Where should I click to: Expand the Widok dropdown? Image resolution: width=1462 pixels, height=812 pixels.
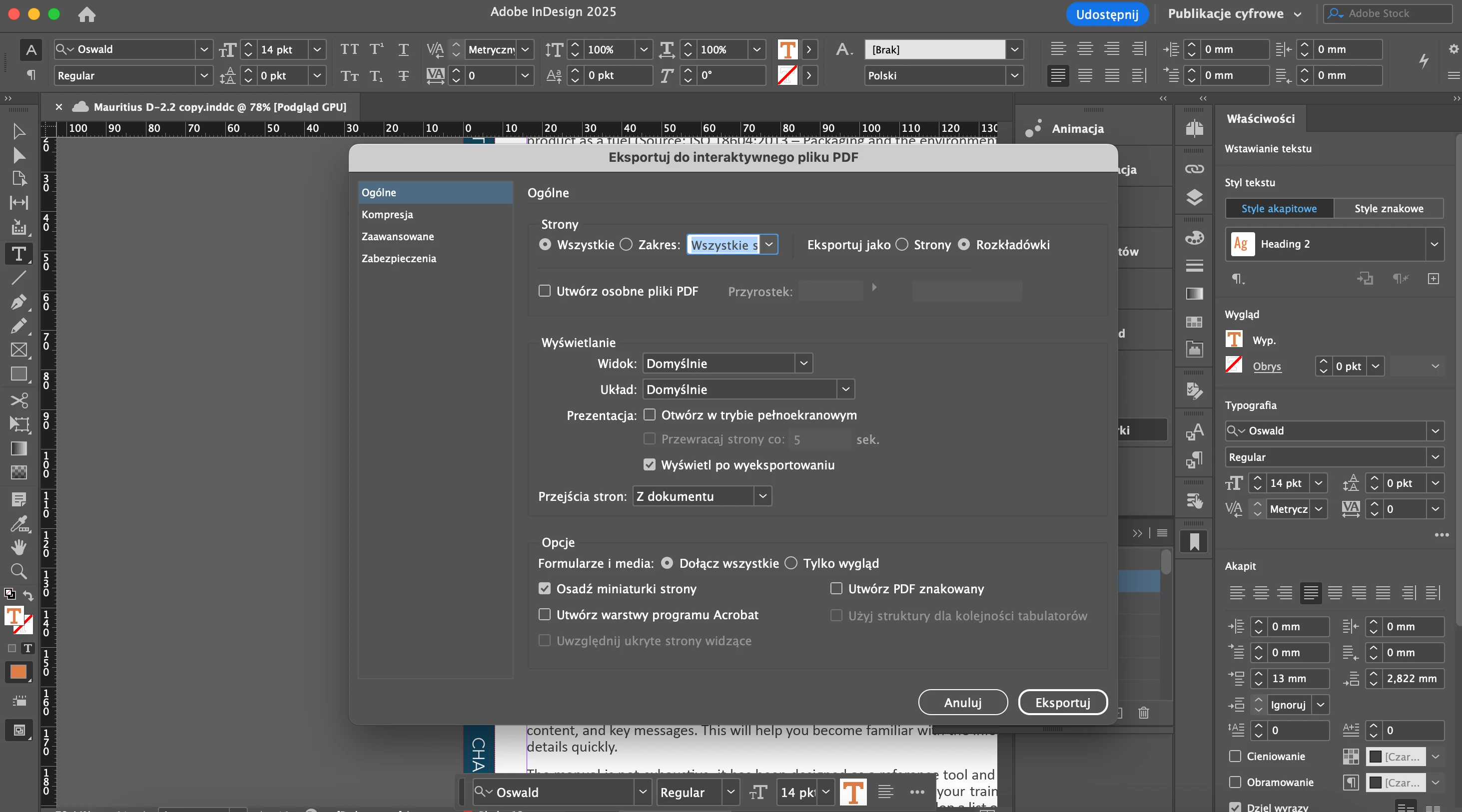click(x=803, y=364)
